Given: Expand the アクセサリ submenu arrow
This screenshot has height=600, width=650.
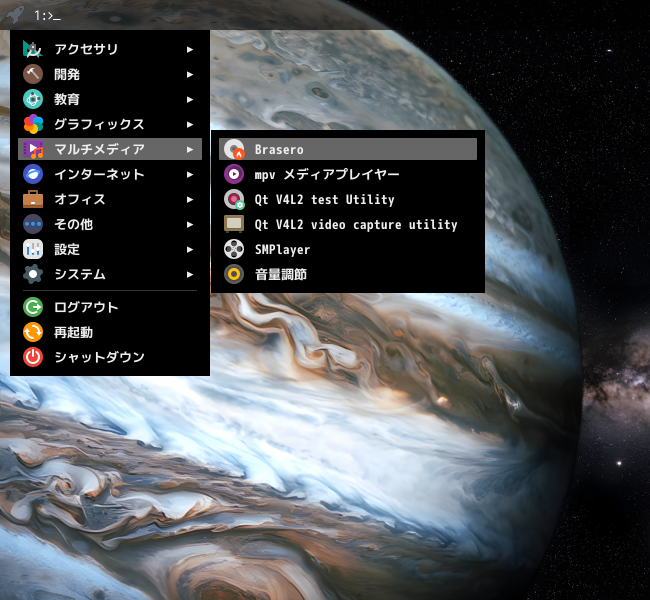Looking at the screenshot, I should (x=190, y=49).
